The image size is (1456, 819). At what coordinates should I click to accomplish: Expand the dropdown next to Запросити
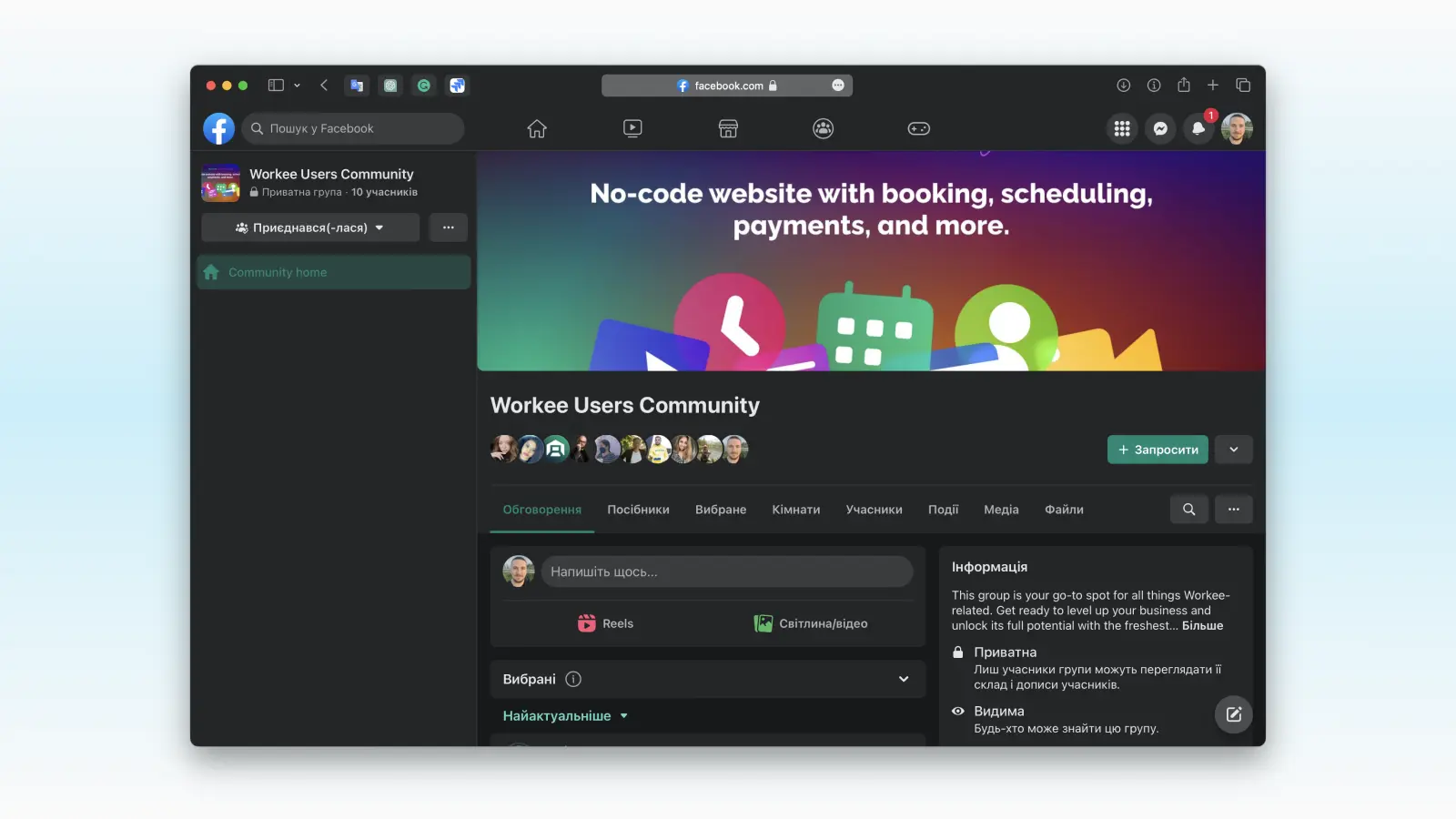(1234, 450)
